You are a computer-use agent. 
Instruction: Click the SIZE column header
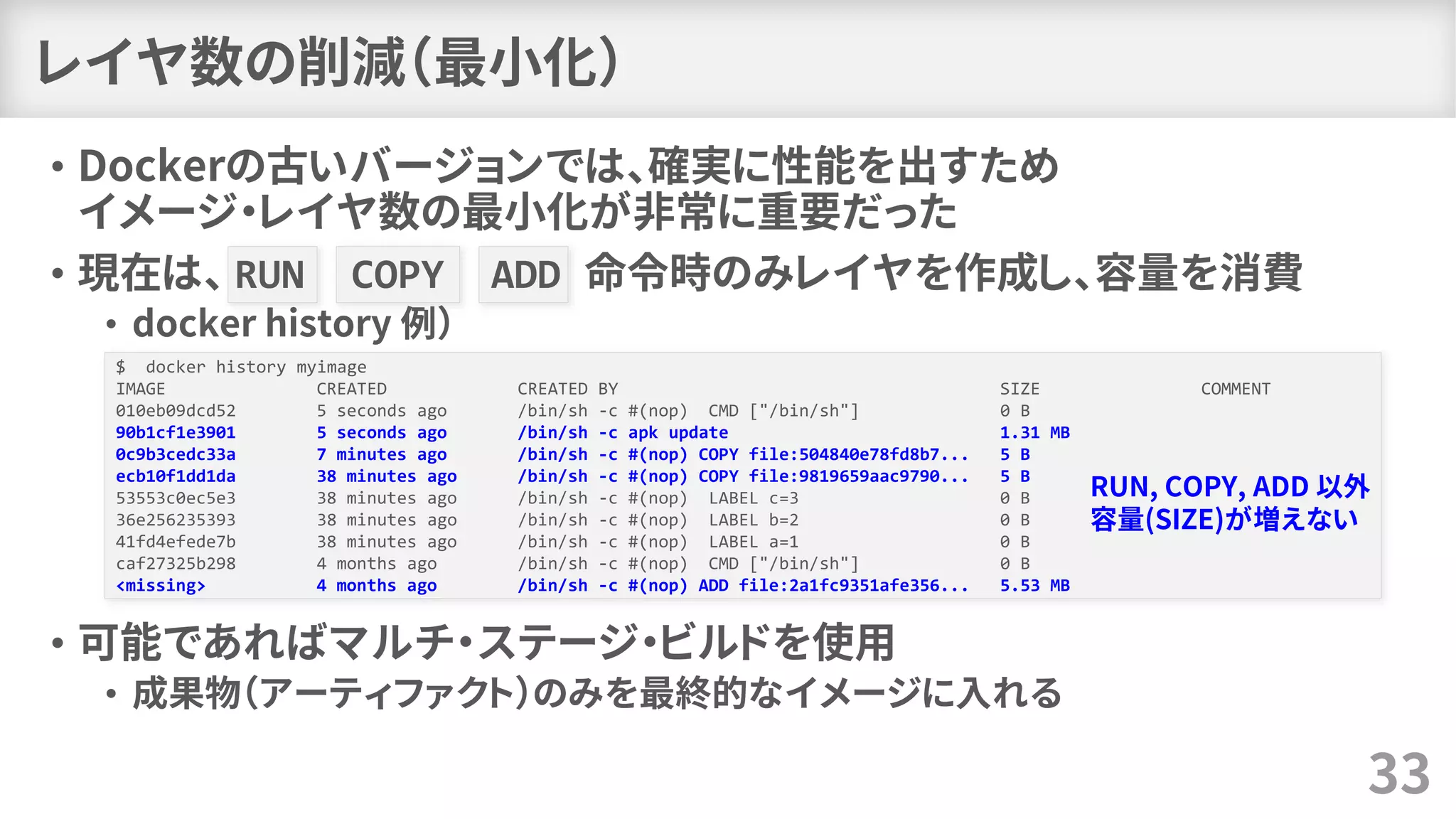pyautogui.click(x=1019, y=389)
